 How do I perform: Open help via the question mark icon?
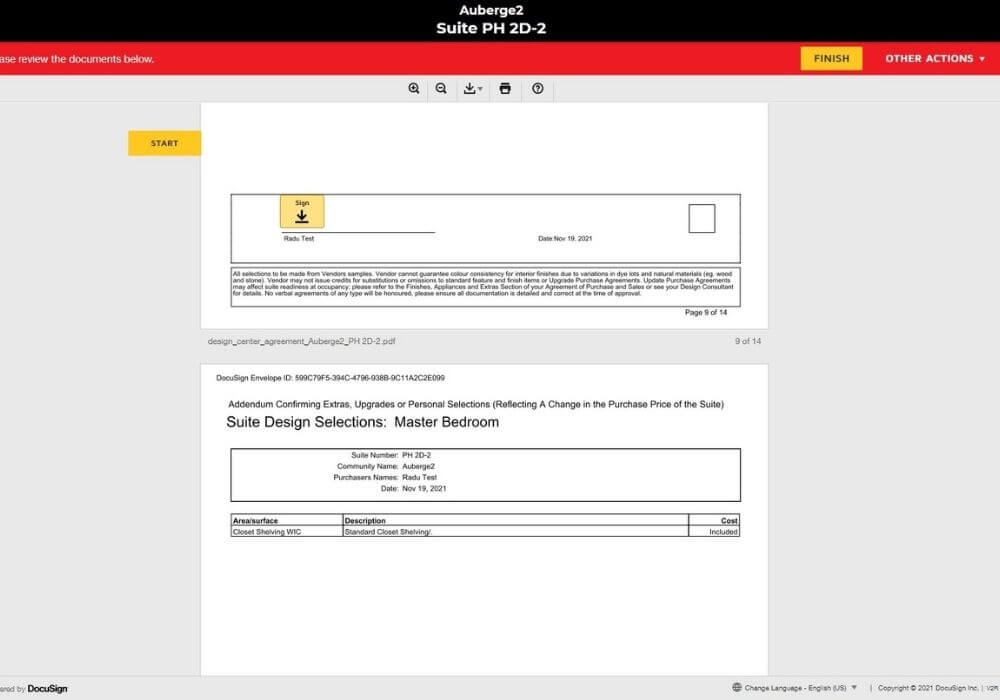(538, 89)
